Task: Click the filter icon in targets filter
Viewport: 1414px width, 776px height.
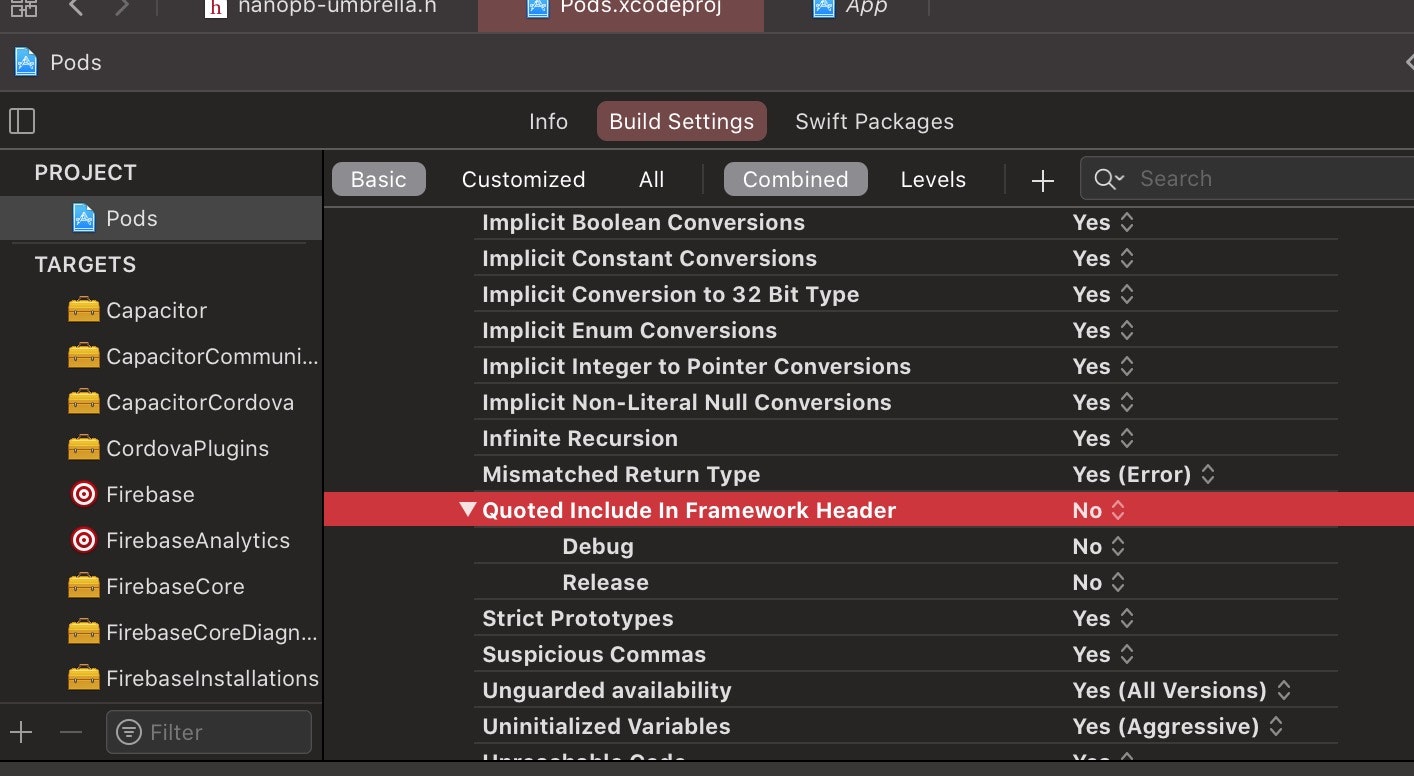Action: [129, 732]
